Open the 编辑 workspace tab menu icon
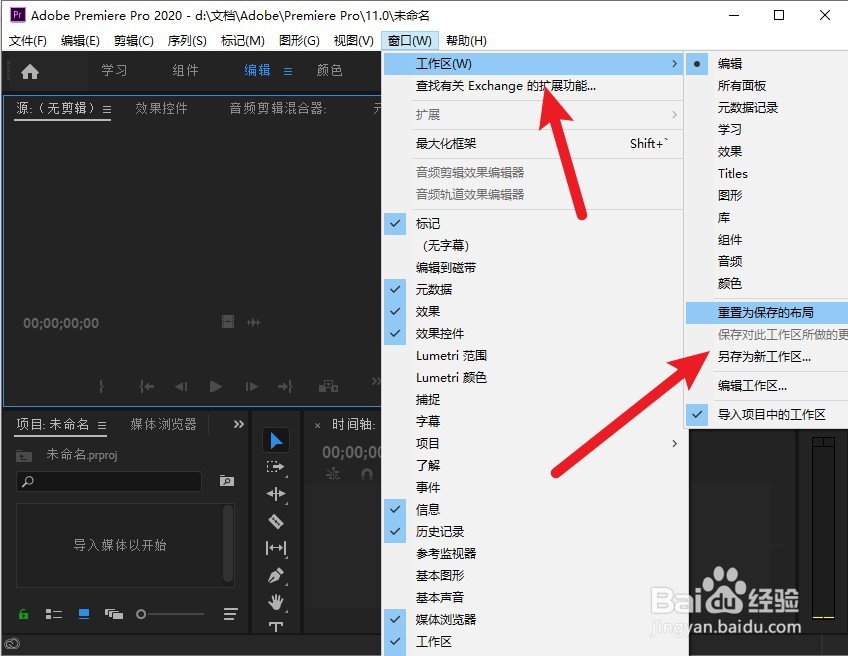 (x=288, y=71)
